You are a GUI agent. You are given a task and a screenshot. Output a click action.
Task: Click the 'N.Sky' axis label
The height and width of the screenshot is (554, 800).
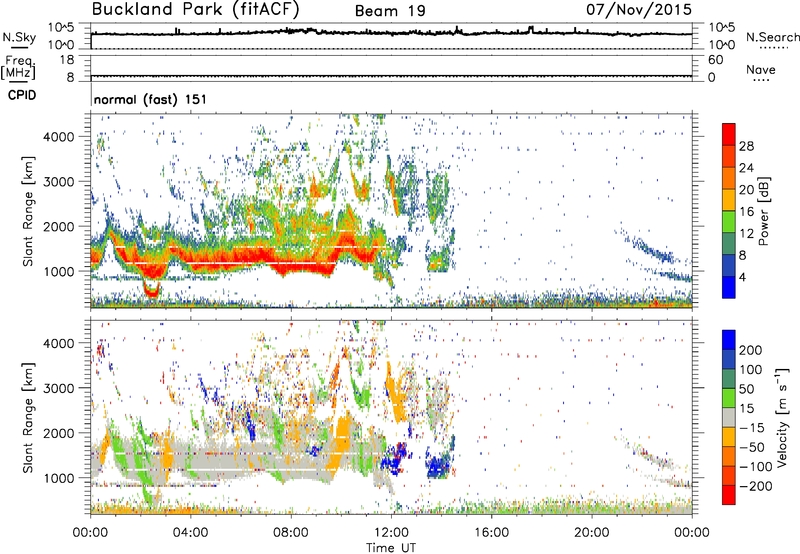tap(19, 37)
